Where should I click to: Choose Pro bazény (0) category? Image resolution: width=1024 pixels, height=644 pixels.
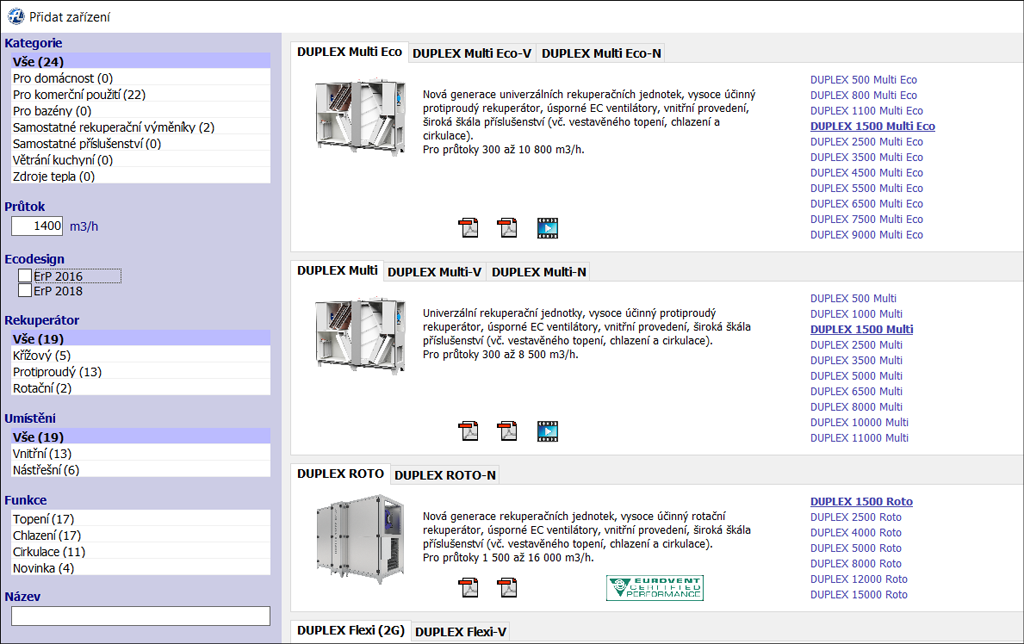pyautogui.click(x=140, y=110)
